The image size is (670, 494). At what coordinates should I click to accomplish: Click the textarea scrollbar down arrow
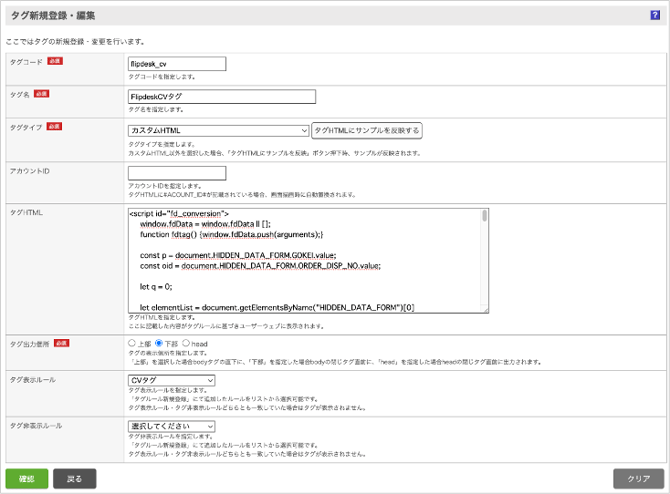click(x=485, y=306)
